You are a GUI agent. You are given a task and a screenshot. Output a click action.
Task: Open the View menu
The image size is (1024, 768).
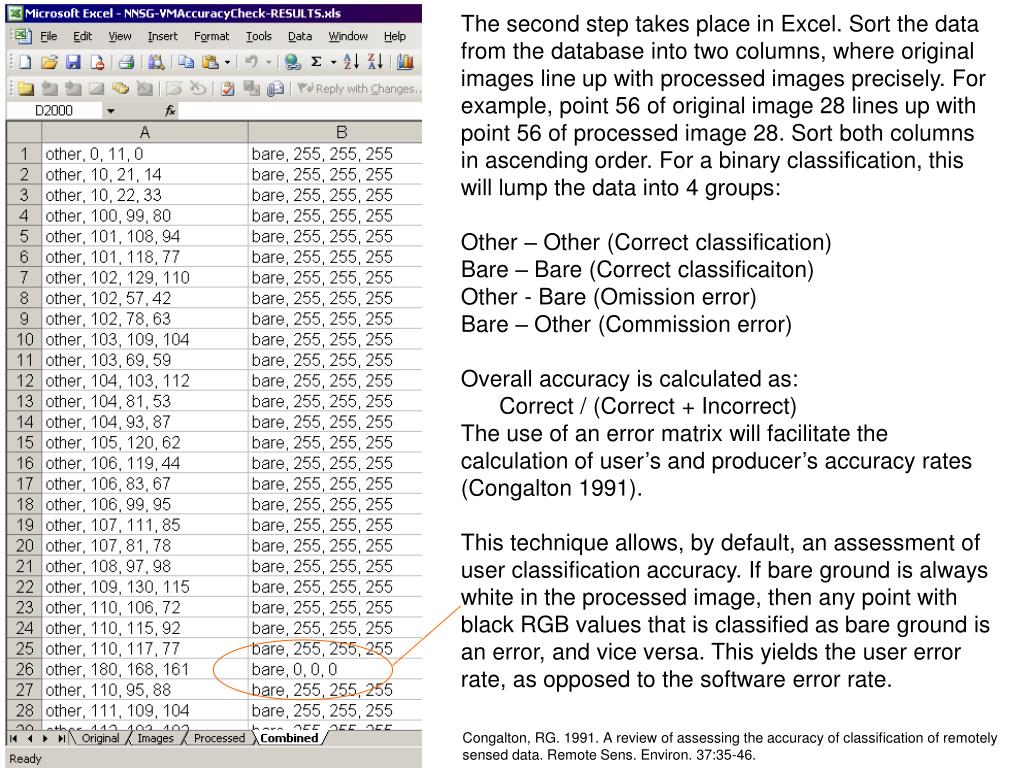(120, 37)
